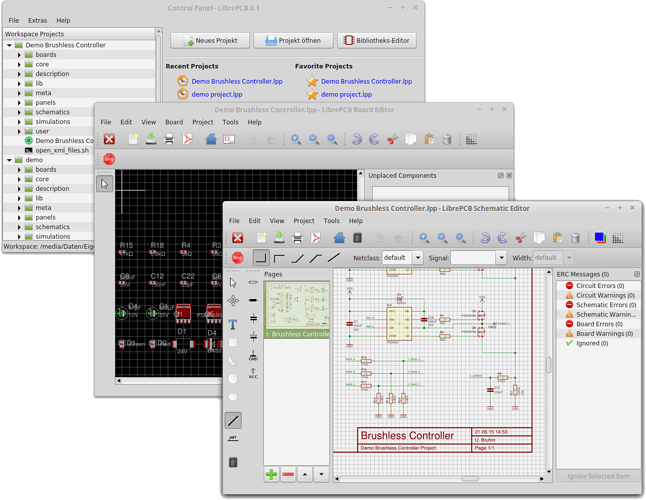This screenshot has height=500, width=646.
Task: Click the red minus to remove the page
Action: 288,474
